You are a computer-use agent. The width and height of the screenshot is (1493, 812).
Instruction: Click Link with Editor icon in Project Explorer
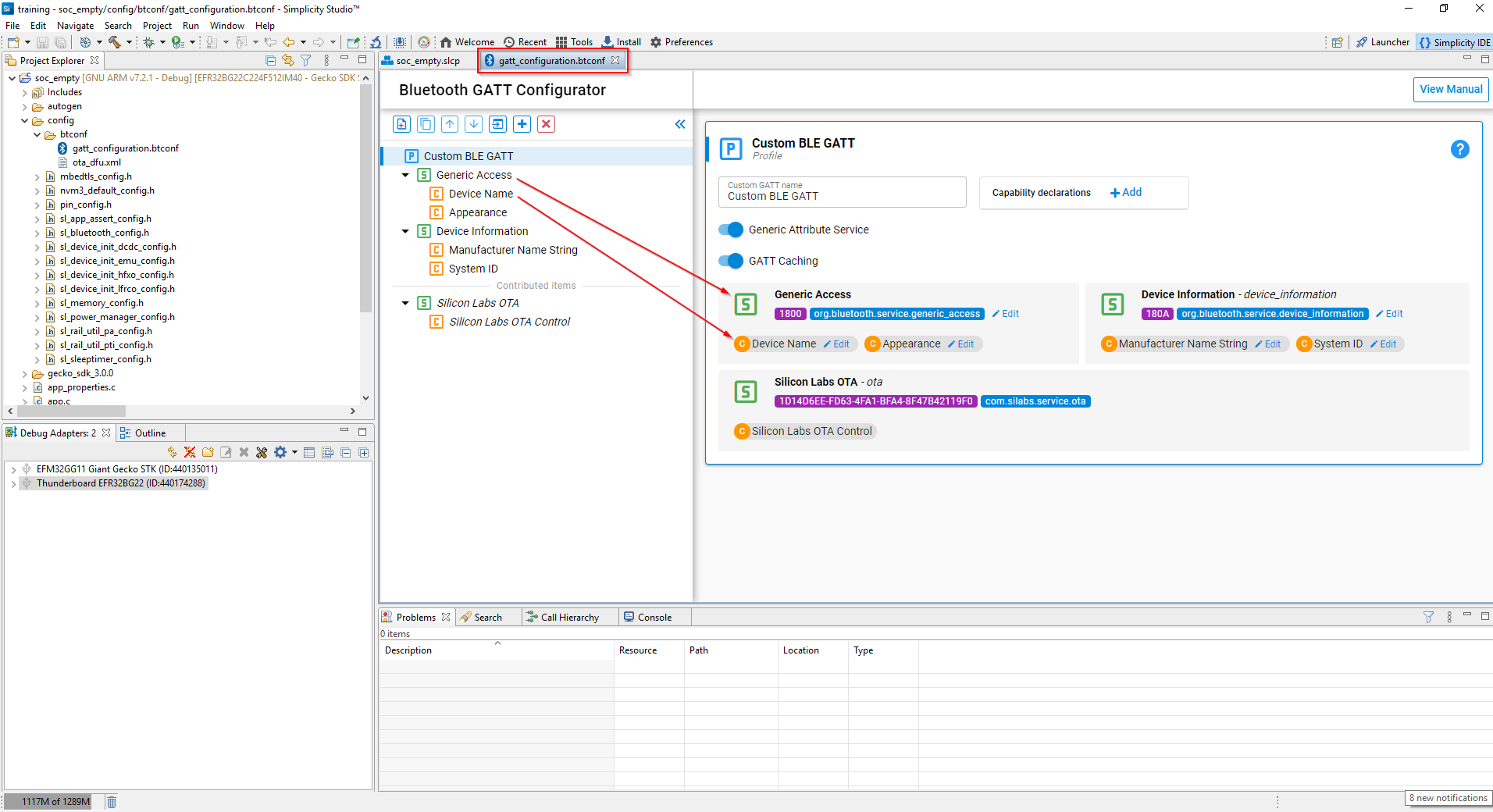click(x=288, y=60)
